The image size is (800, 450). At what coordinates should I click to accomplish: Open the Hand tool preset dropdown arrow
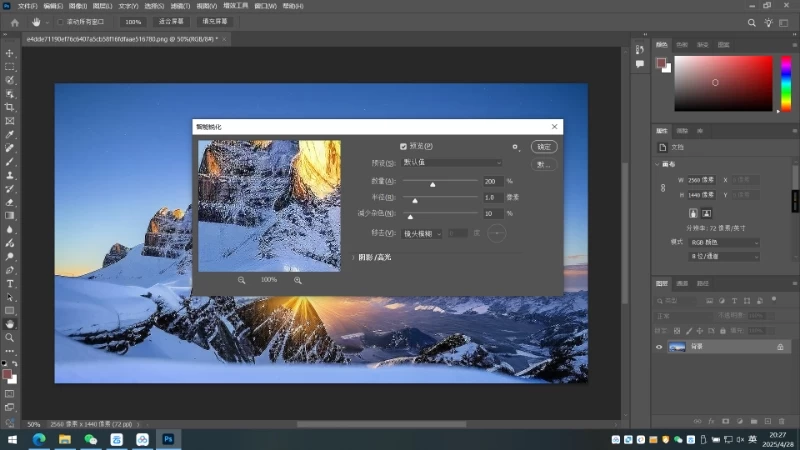[x=47, y=22]
